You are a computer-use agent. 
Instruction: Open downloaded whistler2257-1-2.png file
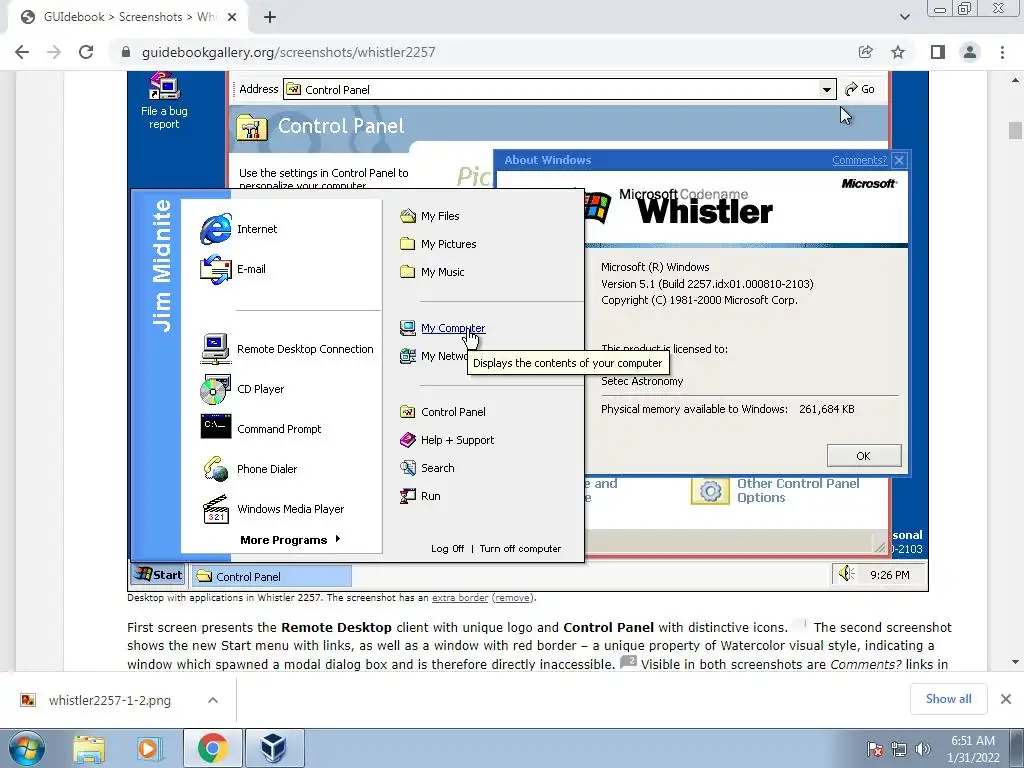(110, 700)
